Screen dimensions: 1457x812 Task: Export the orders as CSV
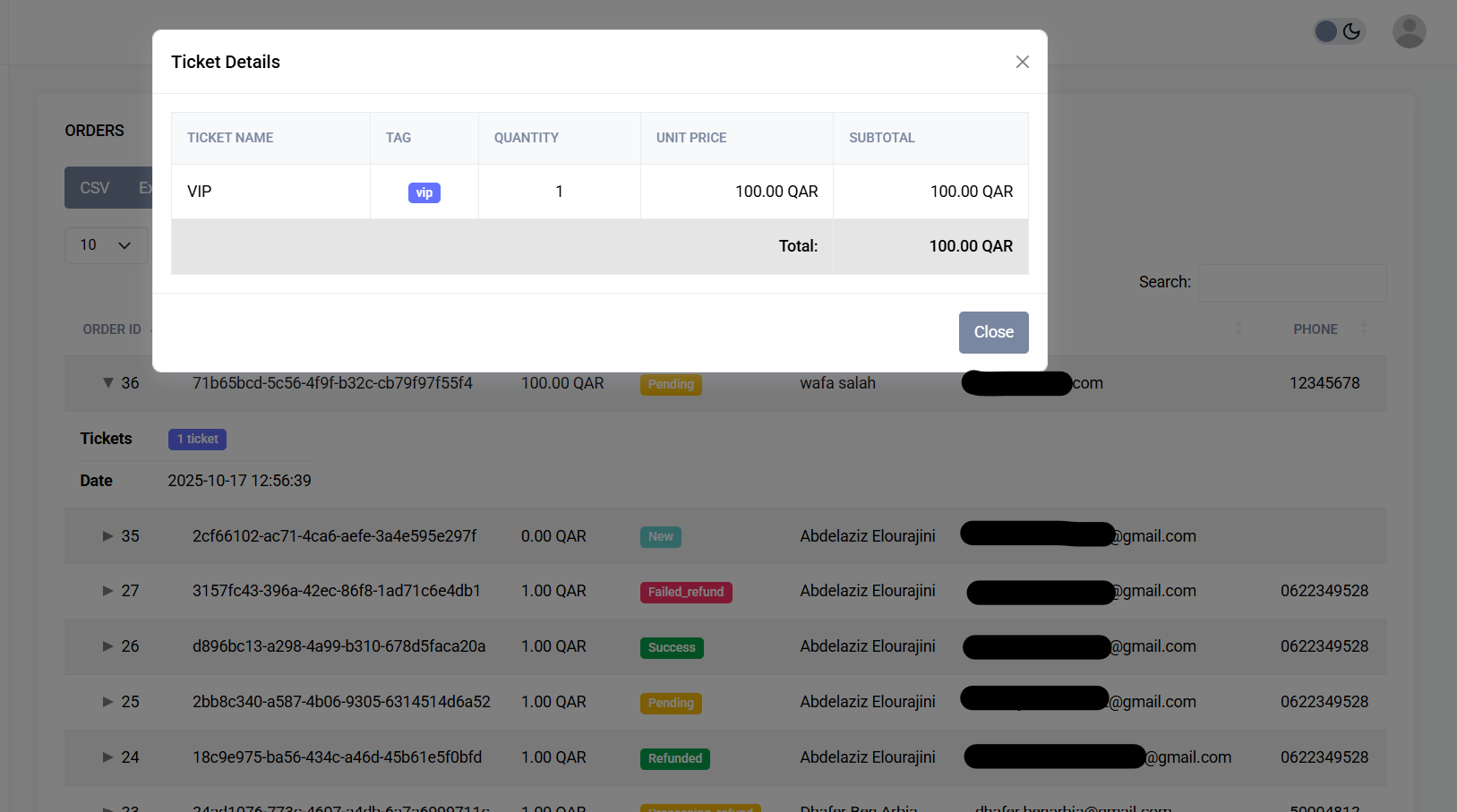94,187
